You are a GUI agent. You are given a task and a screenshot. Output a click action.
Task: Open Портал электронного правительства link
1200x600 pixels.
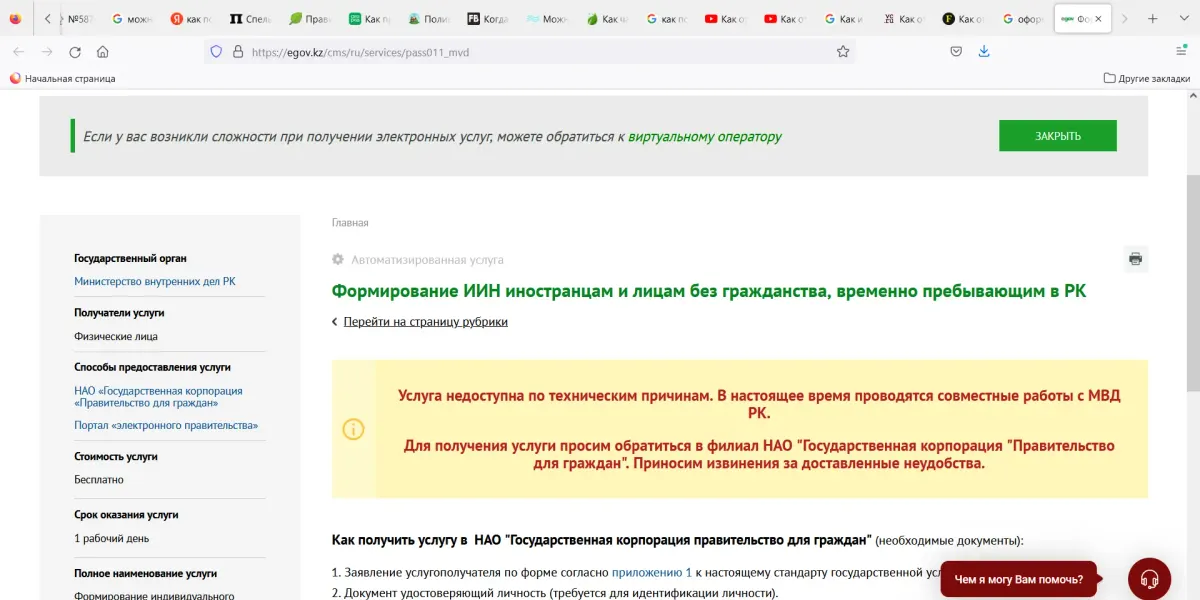pos(166,426)
